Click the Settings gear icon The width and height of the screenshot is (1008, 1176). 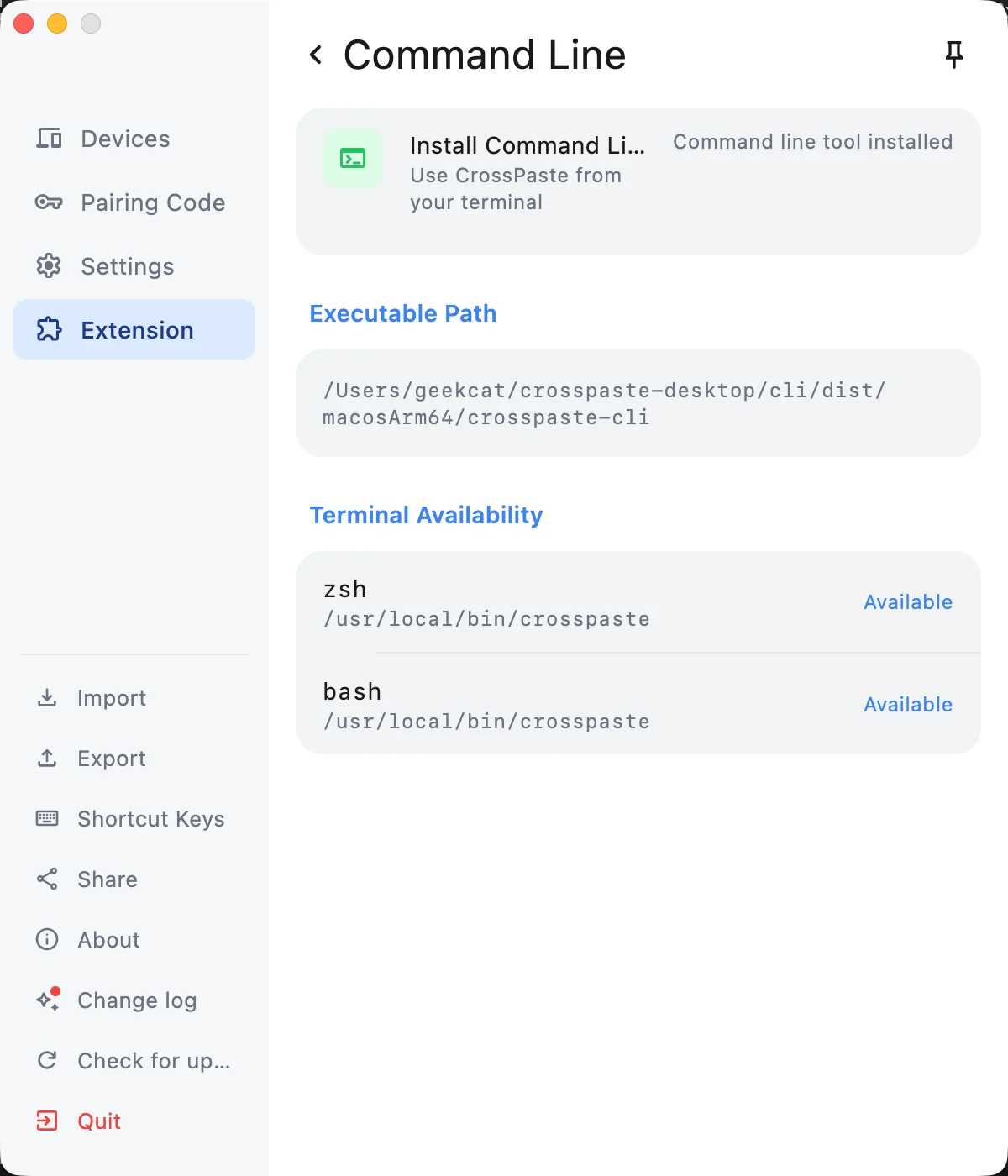pos(49,266)
